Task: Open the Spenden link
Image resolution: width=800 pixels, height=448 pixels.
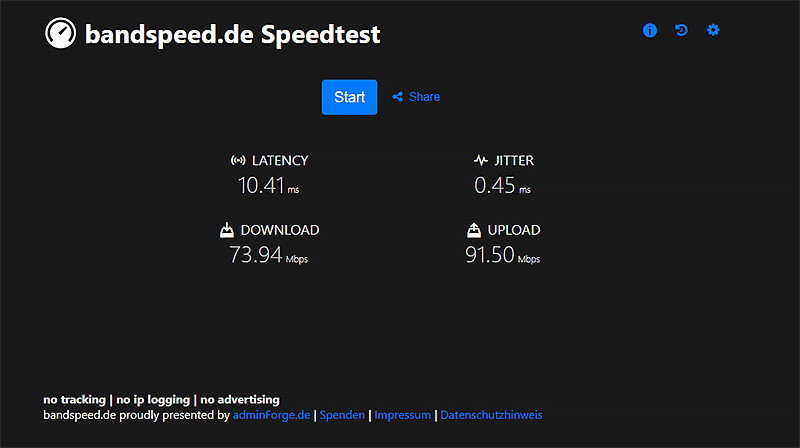Action: point(342,415)
